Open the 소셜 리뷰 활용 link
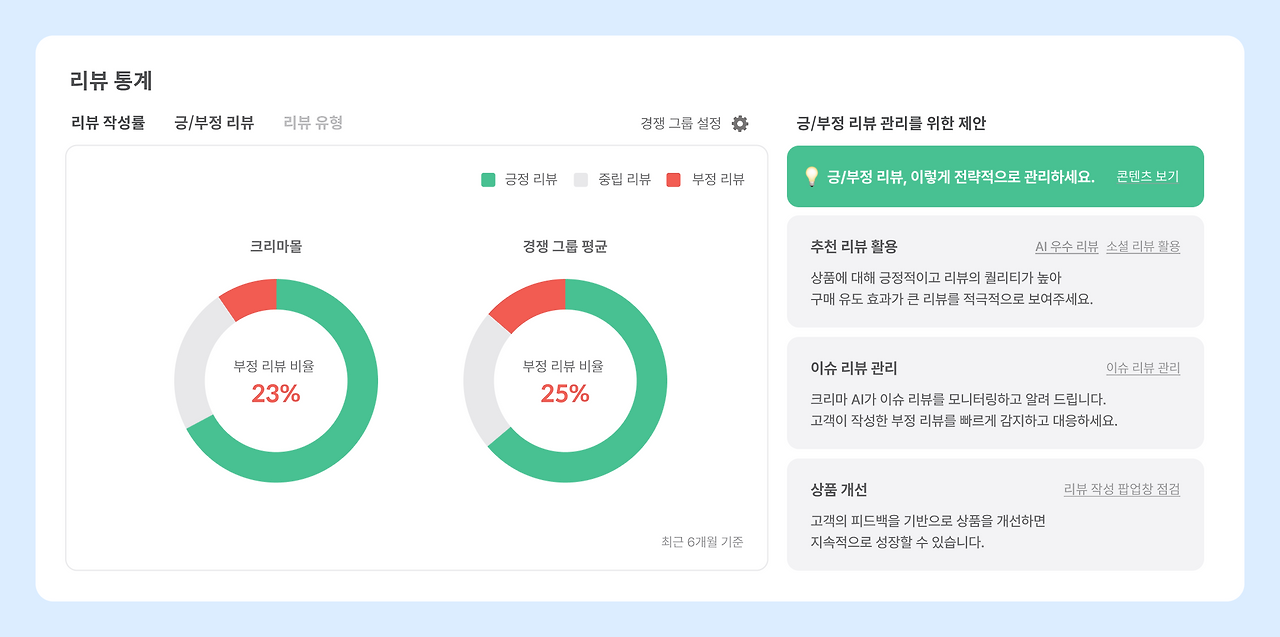Image resolution: width=1280 pixels, height=637 pixels. coord(1144,246)
